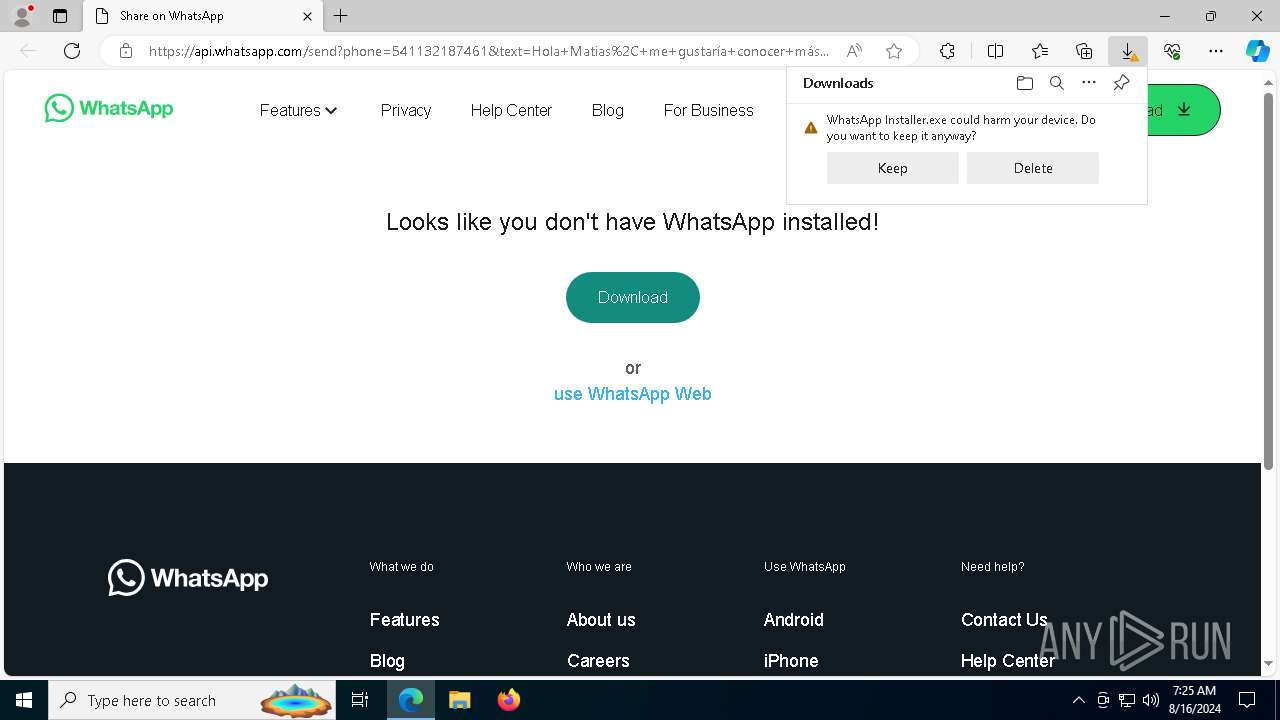Pin the Downloads panel
1280x720 pixels.
tap(1121, 83)
